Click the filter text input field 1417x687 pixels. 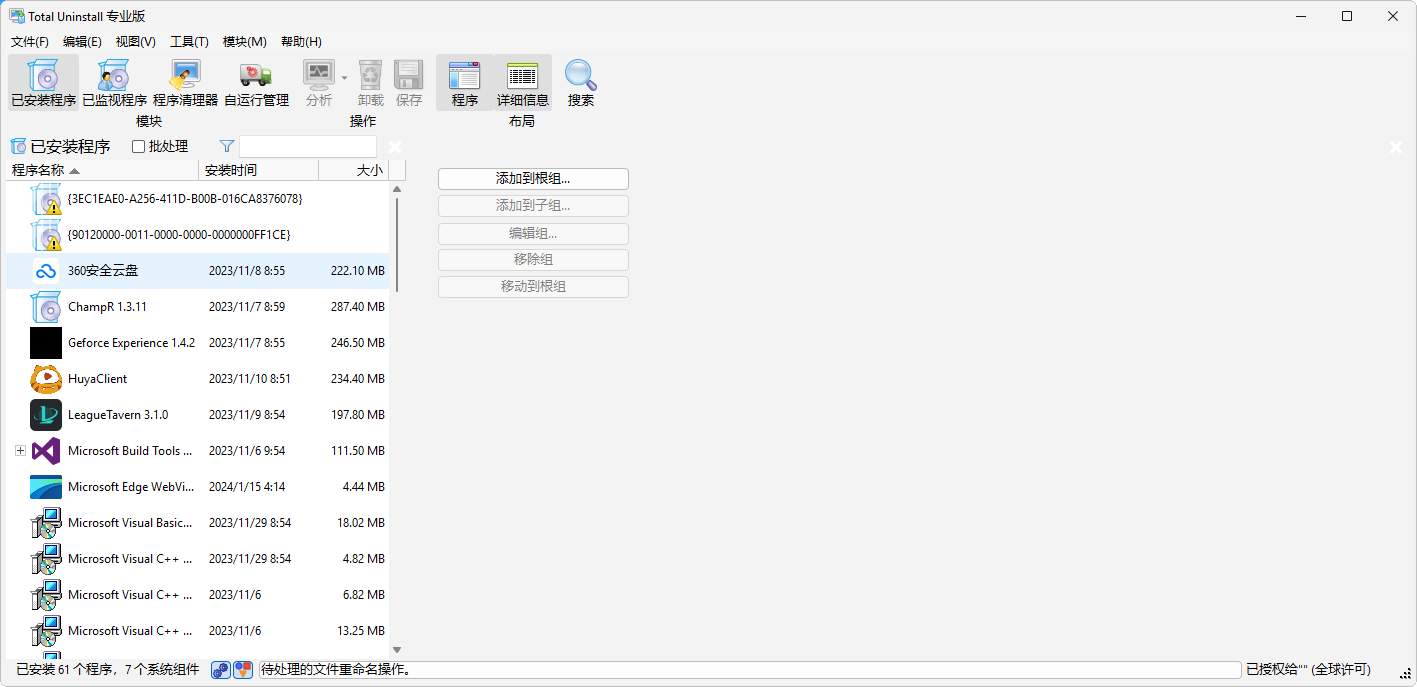tap(307, 147)
